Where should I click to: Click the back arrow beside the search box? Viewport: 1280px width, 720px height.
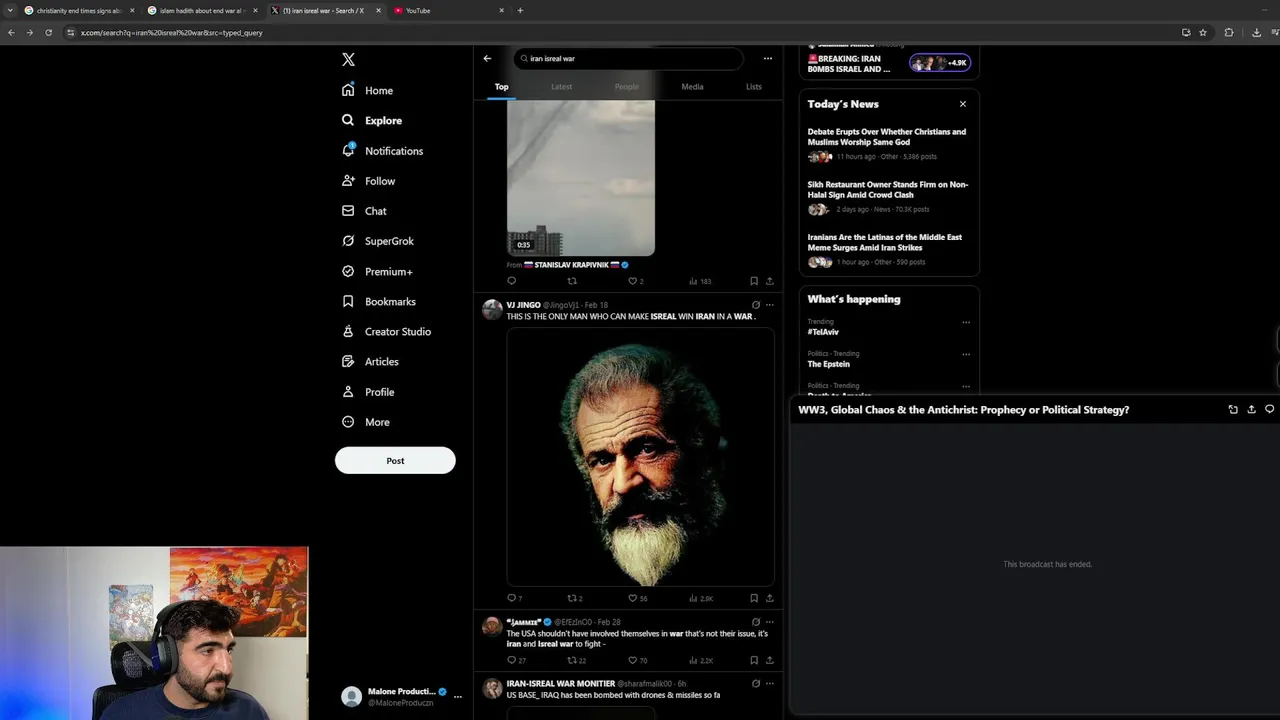tap(487, 58)
